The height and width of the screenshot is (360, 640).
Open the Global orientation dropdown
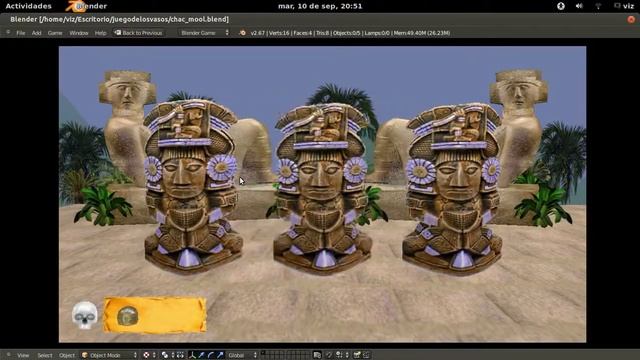242,355
